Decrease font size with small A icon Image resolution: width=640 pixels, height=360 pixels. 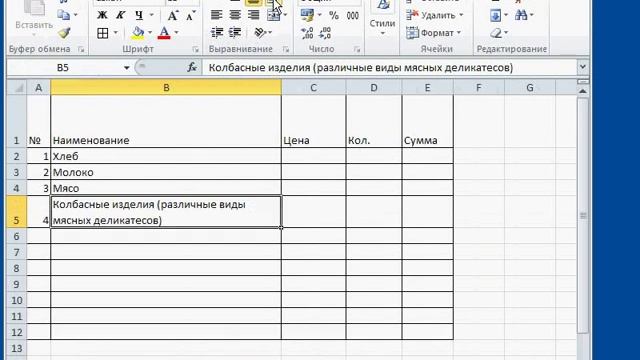pos(191,16)
